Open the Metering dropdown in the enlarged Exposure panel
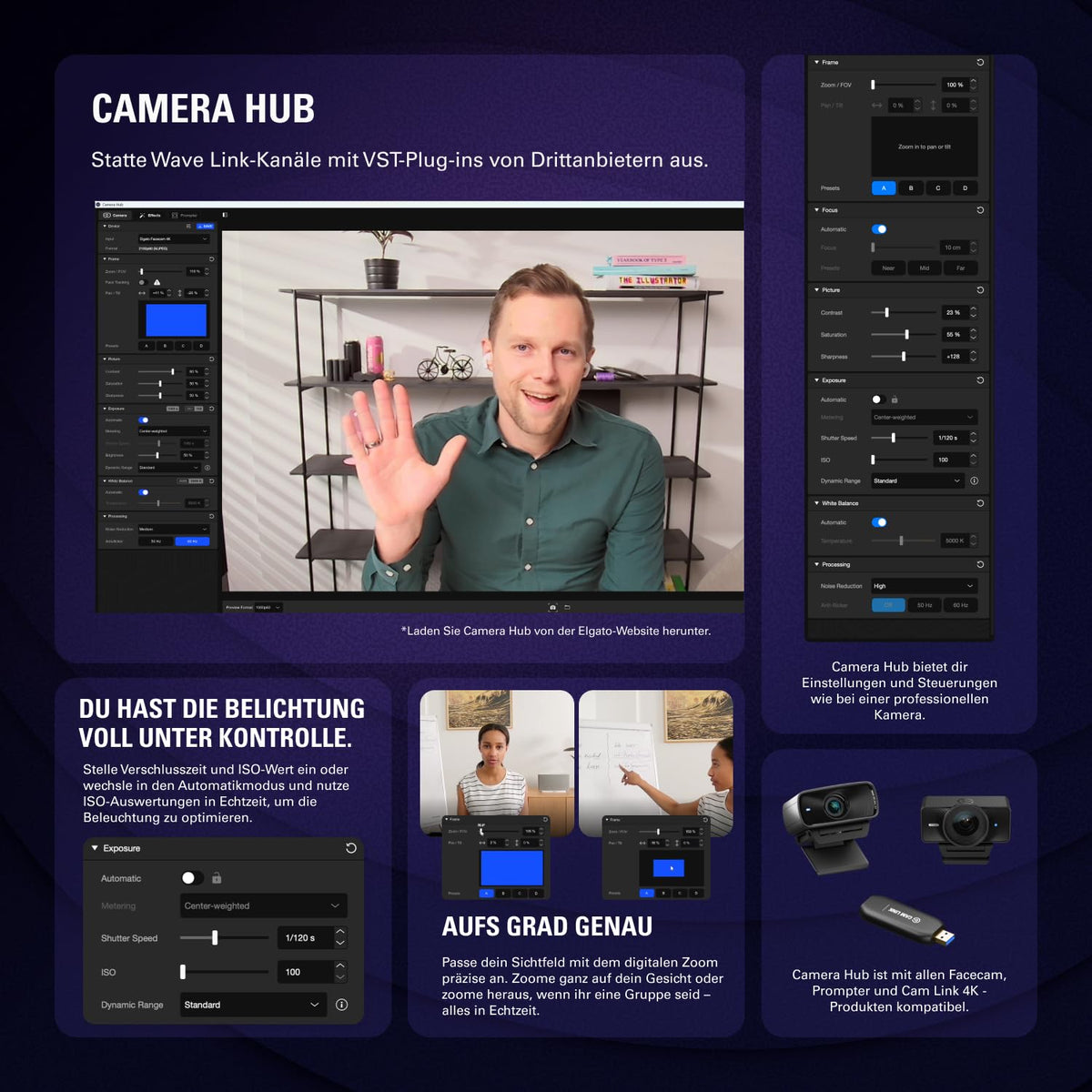Viewport: 1092px width, 1092px height. coord(263,905)
